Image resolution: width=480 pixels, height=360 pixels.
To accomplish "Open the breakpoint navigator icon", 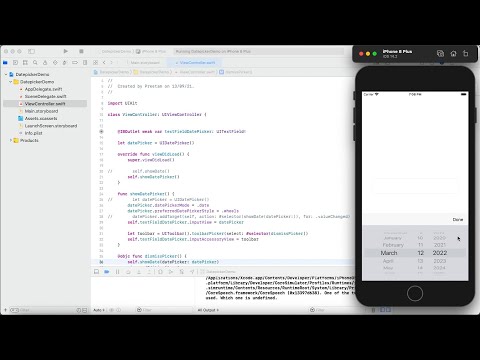I will (x=75, y=63).
